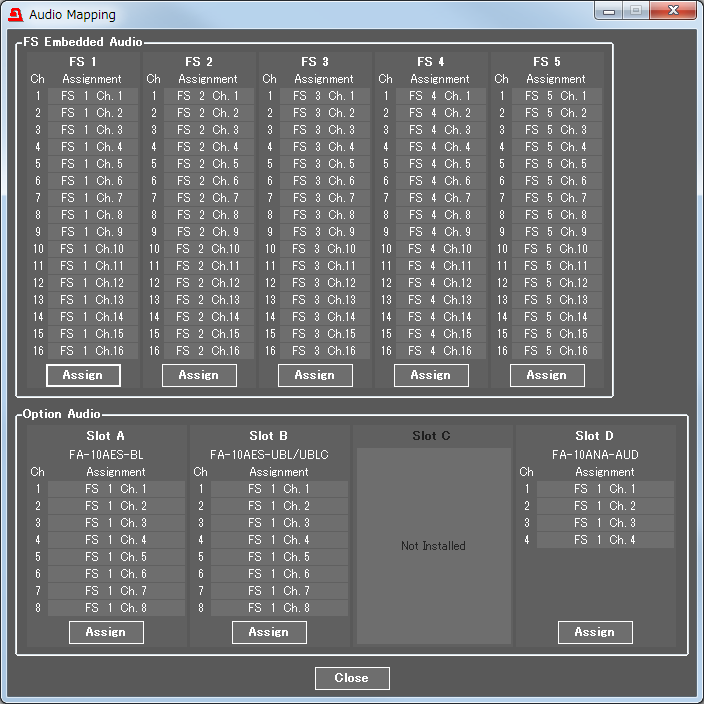Select FS 4 channel 10 assignment cell
This screenshot has width=704, height=704.
click(x=440, y=249)
